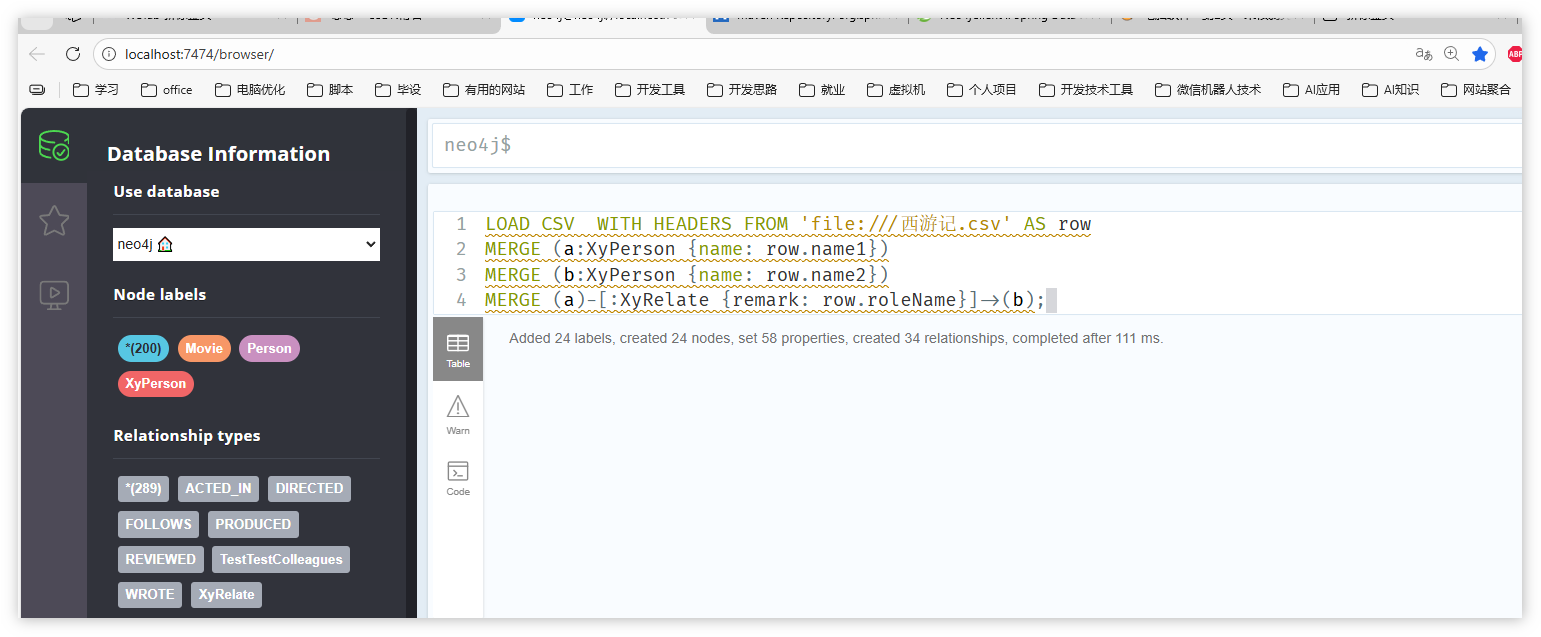Open the 学习 bookmark folder
Image resolution: width=1541 pixels, height=637 pixels.
(x=96, y=89)
